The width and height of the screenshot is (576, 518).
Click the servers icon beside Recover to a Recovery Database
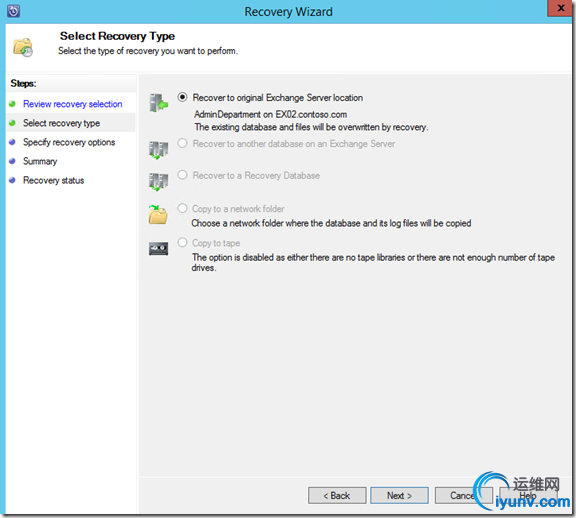[159, 182]
